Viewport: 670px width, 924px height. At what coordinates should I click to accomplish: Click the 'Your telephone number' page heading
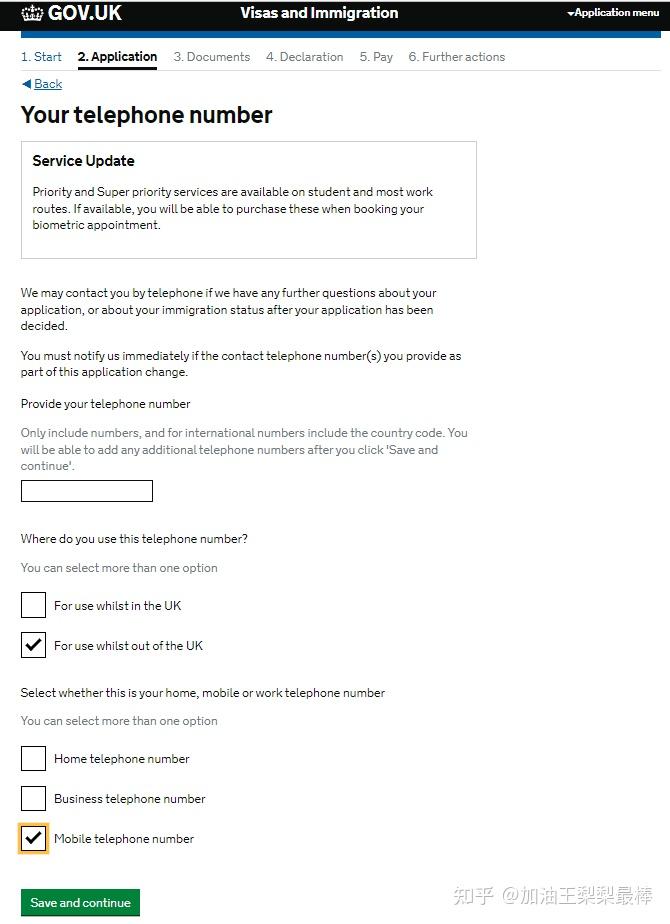pyautogui.click(x=146, y=115)
